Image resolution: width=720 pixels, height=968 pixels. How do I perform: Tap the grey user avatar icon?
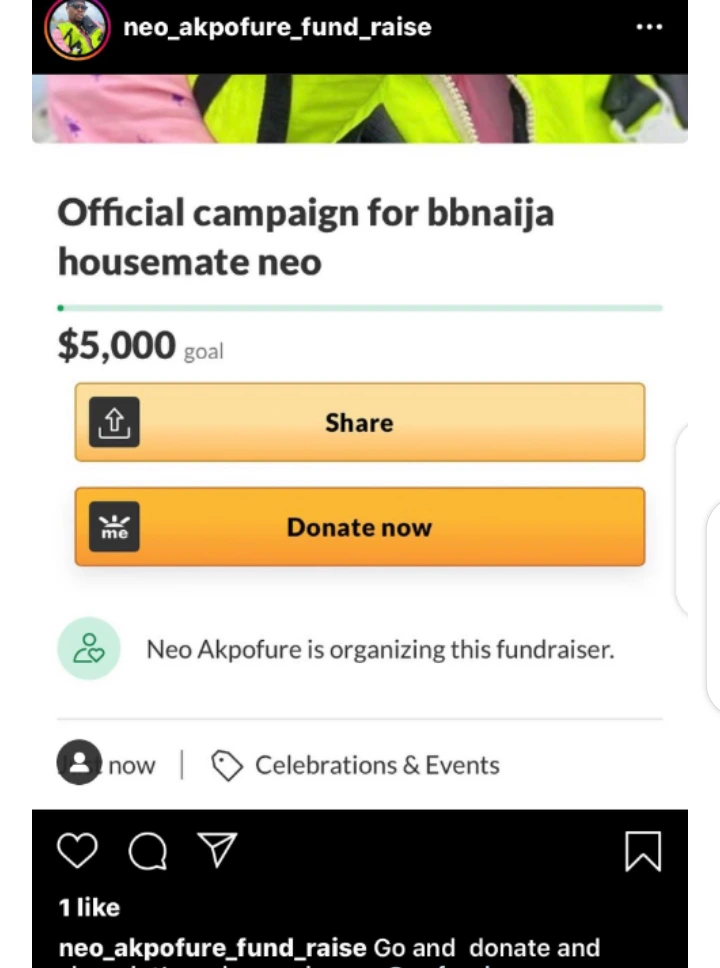79,763
